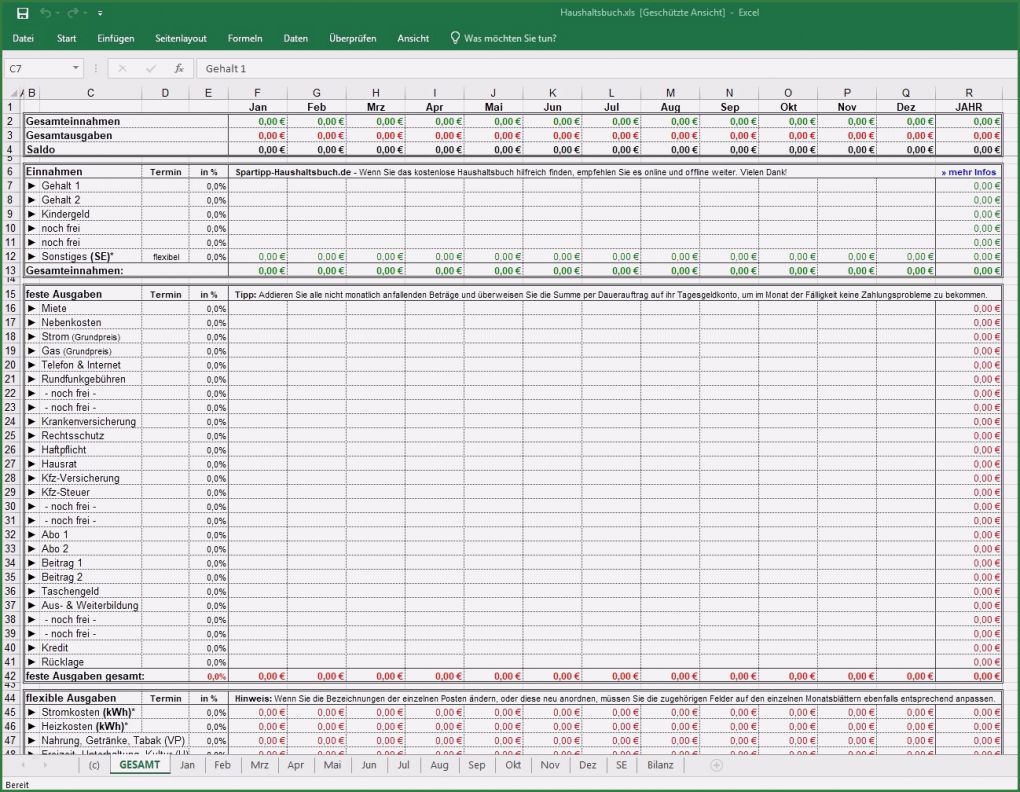Screen dimensions: 1020x792
Task: Click the Undo arrow icon
Action: (x=46, y=13)
